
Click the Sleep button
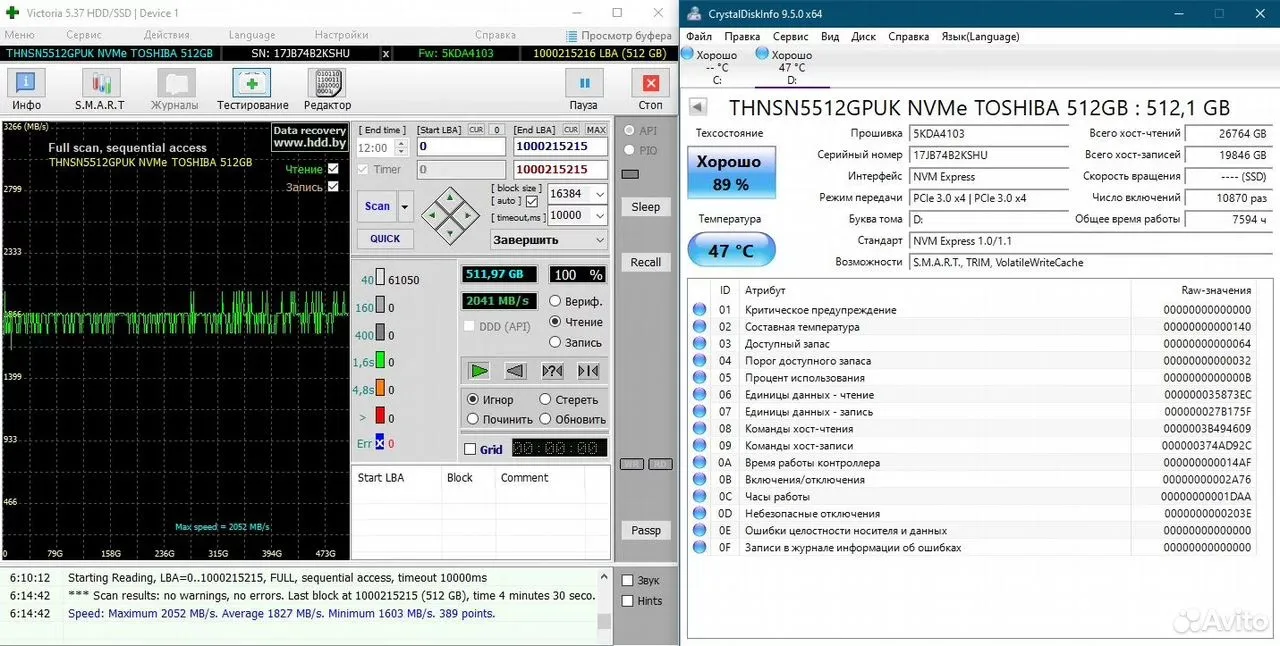pos(645,207)
